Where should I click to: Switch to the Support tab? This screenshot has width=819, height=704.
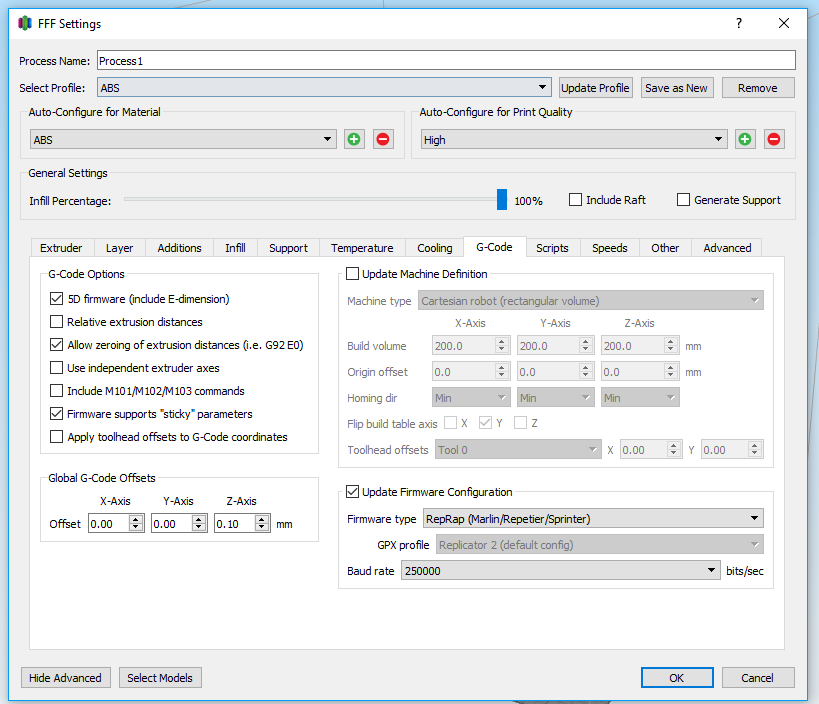point(288,248)
